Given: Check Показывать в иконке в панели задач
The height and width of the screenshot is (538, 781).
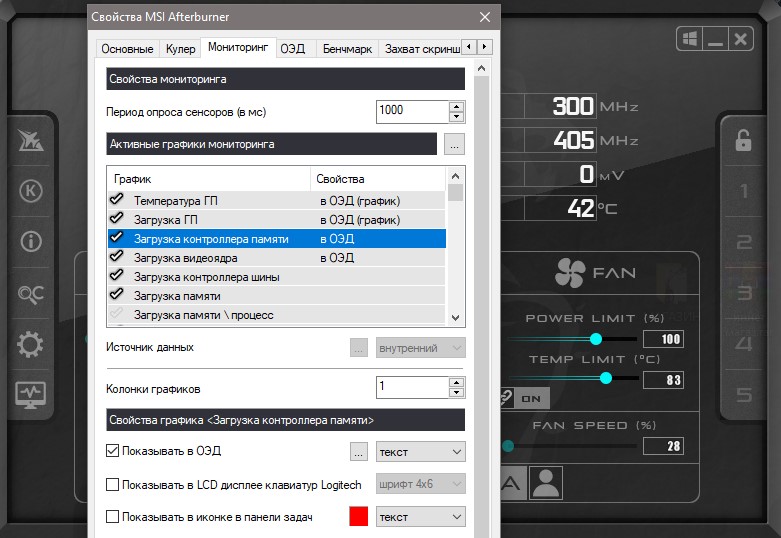Looking at the screenshot, I should pos(113,517).
